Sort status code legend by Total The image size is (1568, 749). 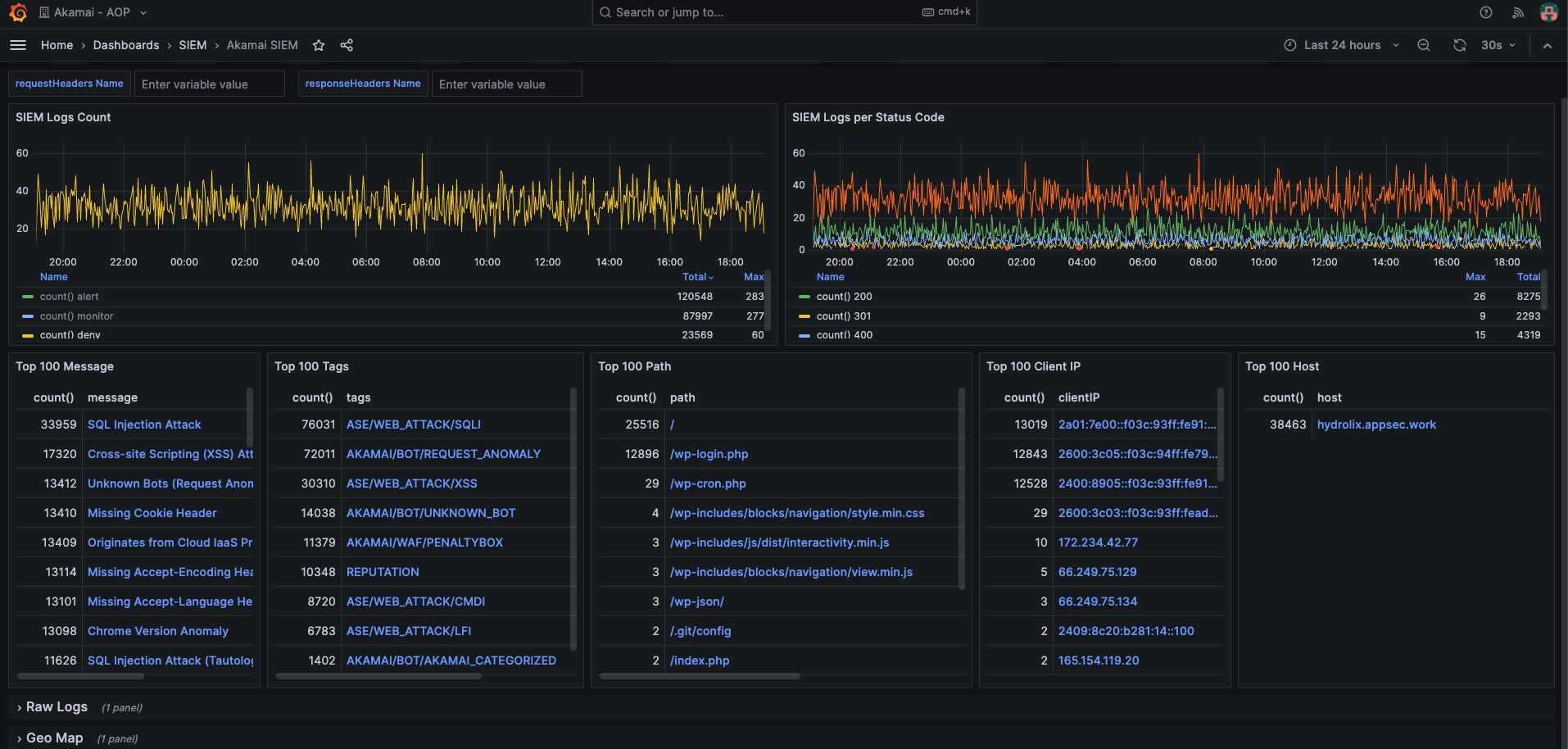pyautogui.click(x=1529, y=277)
